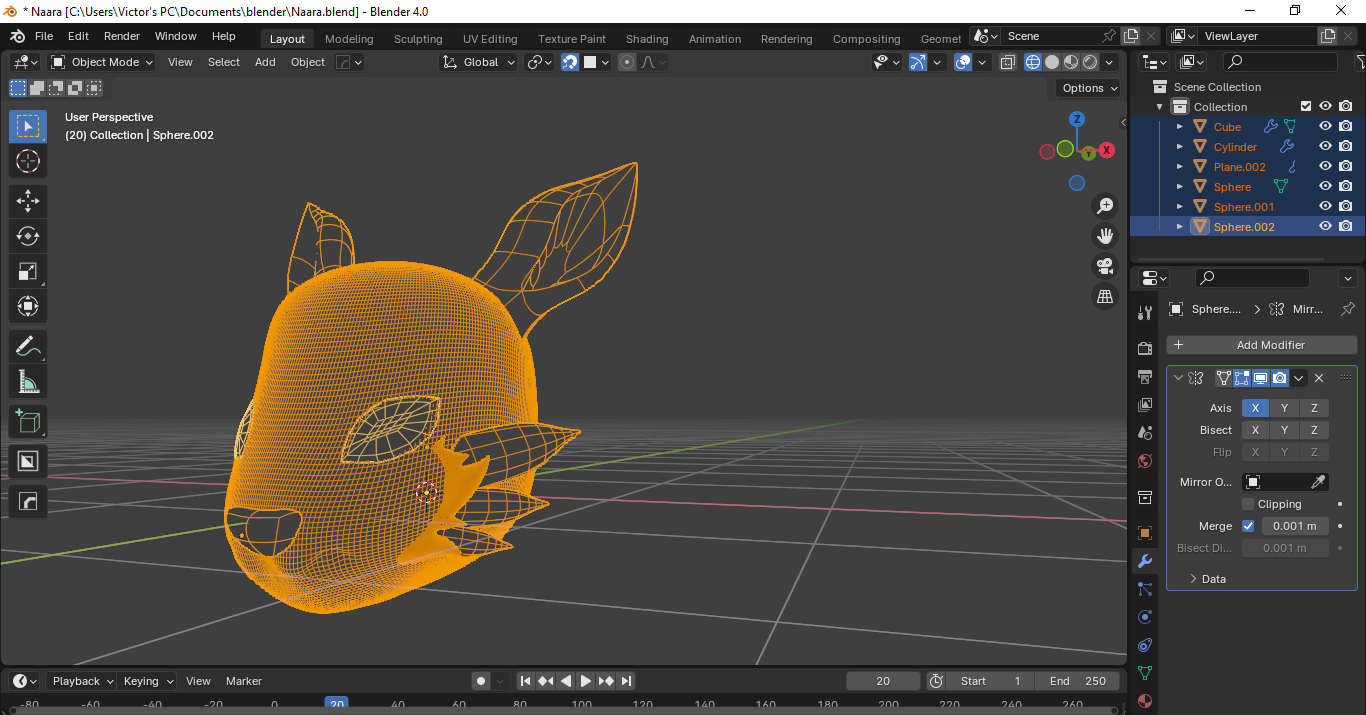This screenshot has height=715, width=1366.
Task: Open the Options dropdown in viewport
Action: tap(1089, 88)
